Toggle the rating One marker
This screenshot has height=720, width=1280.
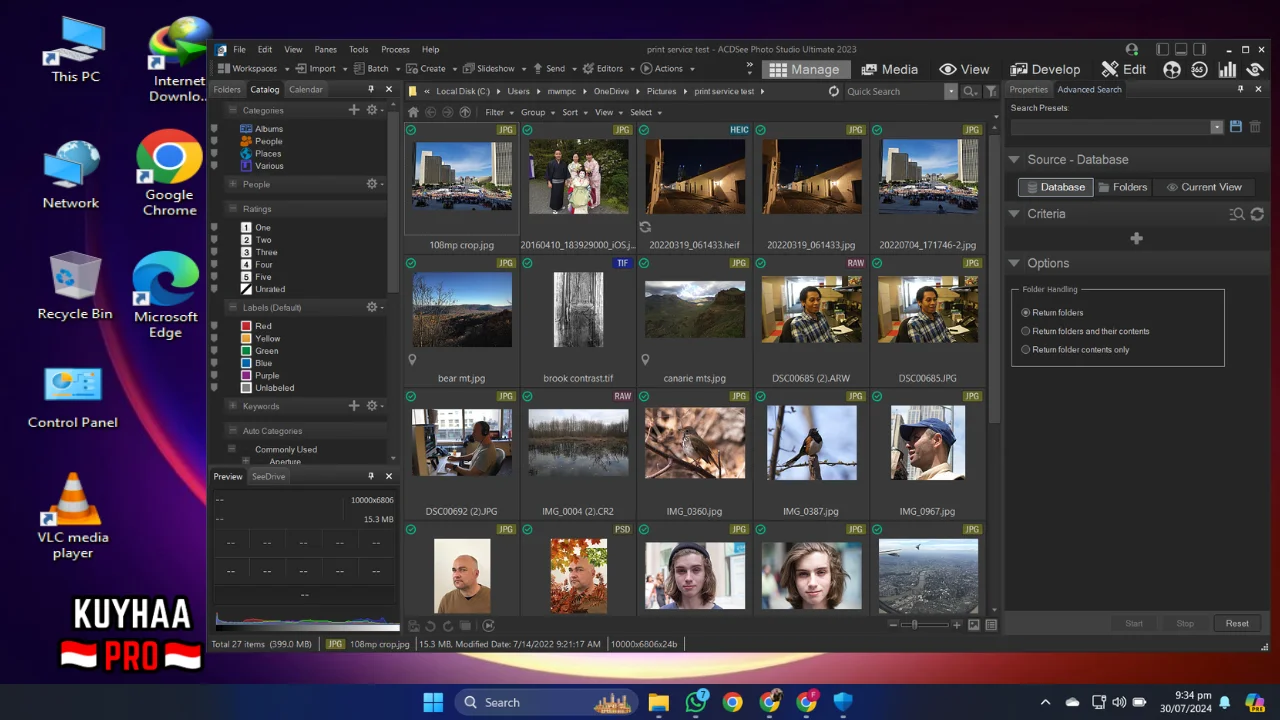click(x=214, y=228)
